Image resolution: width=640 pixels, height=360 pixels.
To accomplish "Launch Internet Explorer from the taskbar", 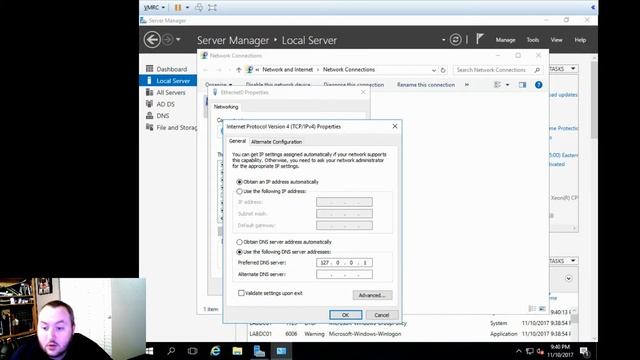I will (215, 351).
